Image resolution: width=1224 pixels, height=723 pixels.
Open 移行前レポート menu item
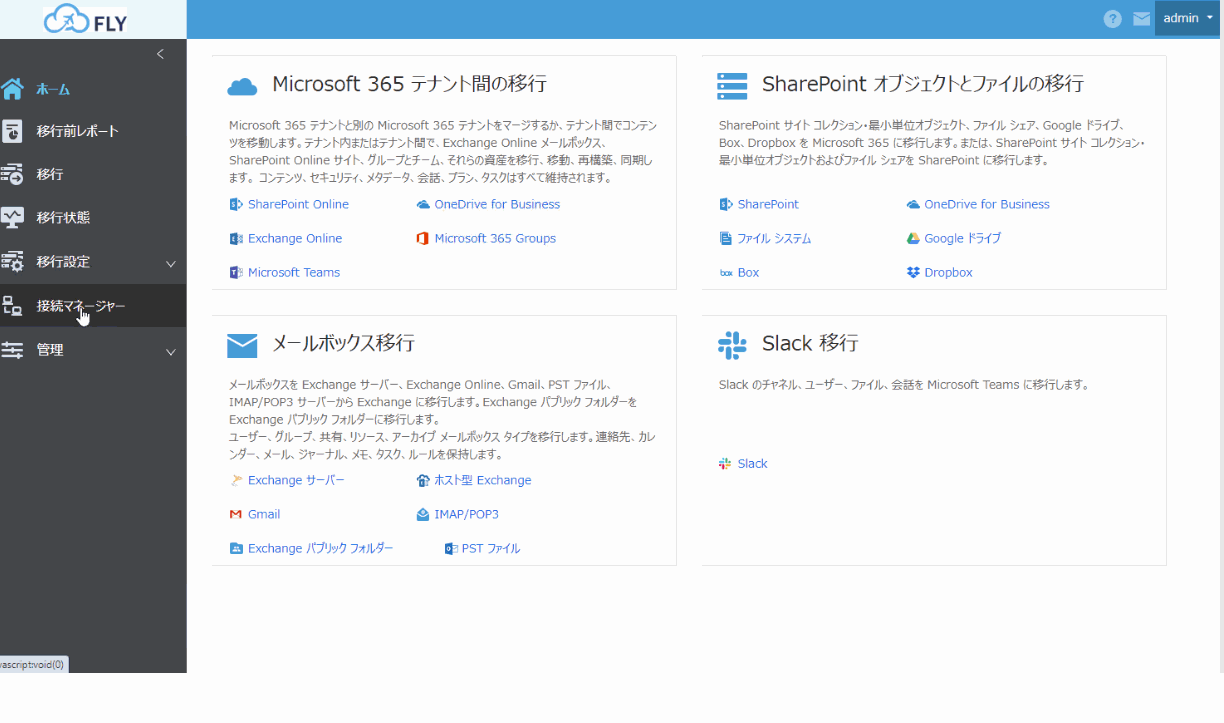[77, 131]
